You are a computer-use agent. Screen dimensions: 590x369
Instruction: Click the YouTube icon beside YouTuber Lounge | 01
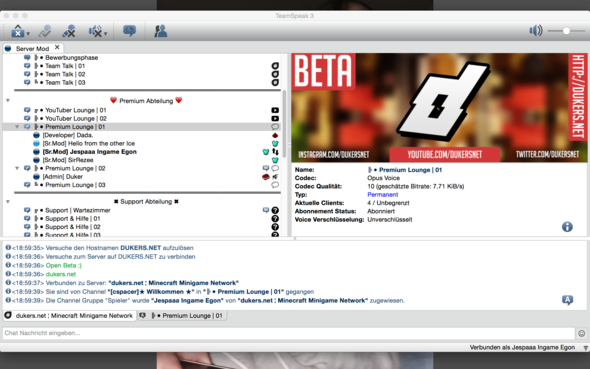[275, 110]
